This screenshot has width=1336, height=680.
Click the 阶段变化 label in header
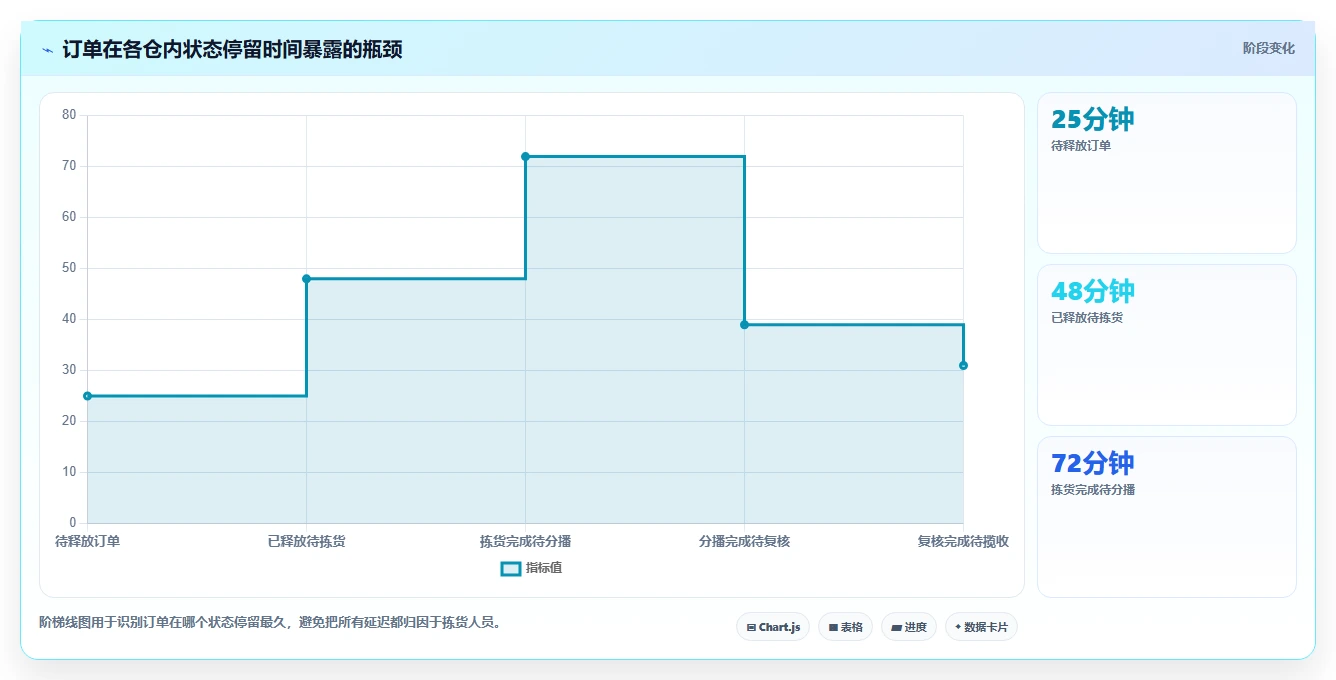coord(1269,48)
